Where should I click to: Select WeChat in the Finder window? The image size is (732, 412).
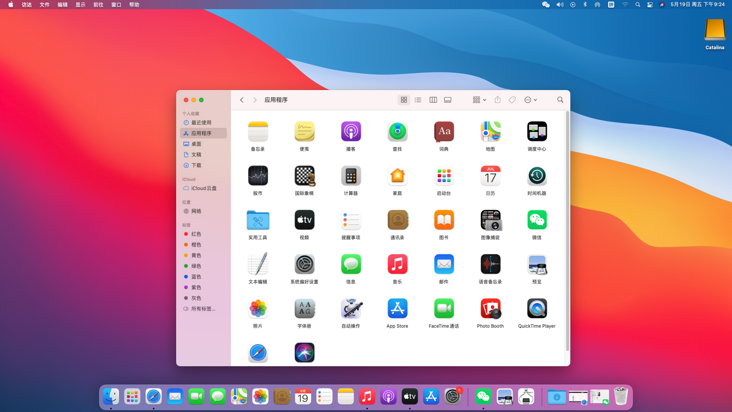coord(537,220)
